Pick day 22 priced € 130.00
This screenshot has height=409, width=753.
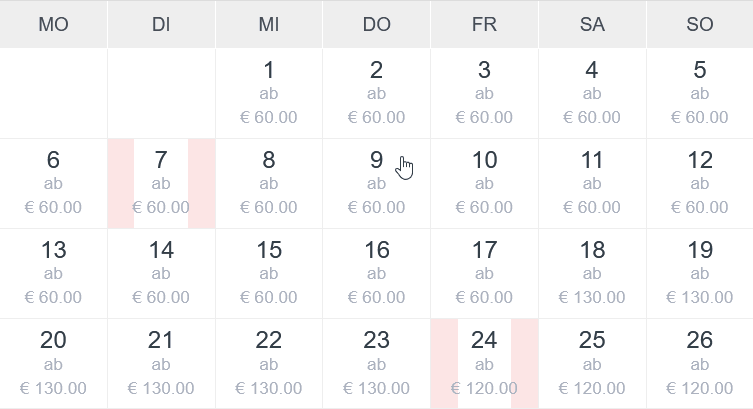[268, 363]
